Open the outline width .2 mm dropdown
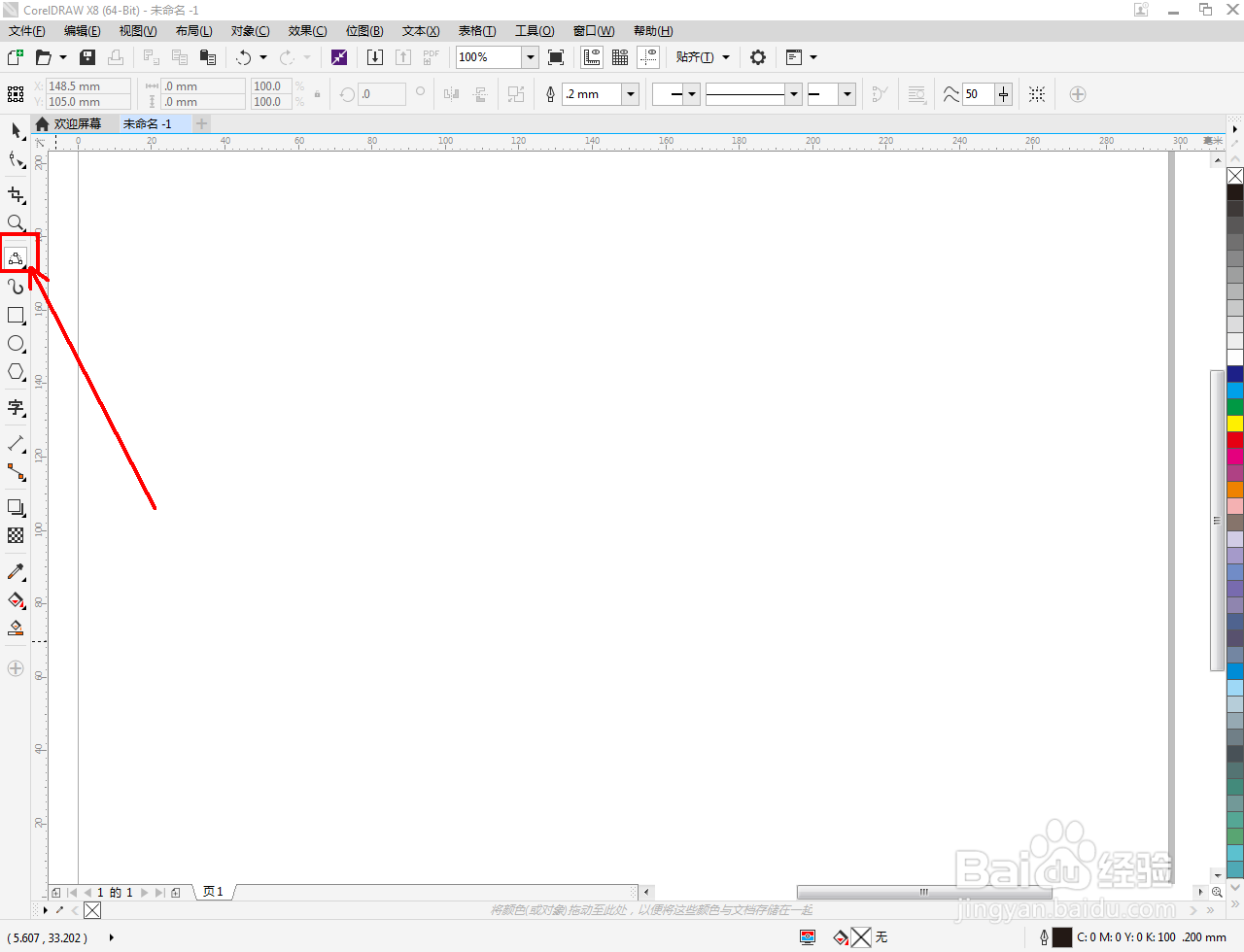 tap(631, 94)
